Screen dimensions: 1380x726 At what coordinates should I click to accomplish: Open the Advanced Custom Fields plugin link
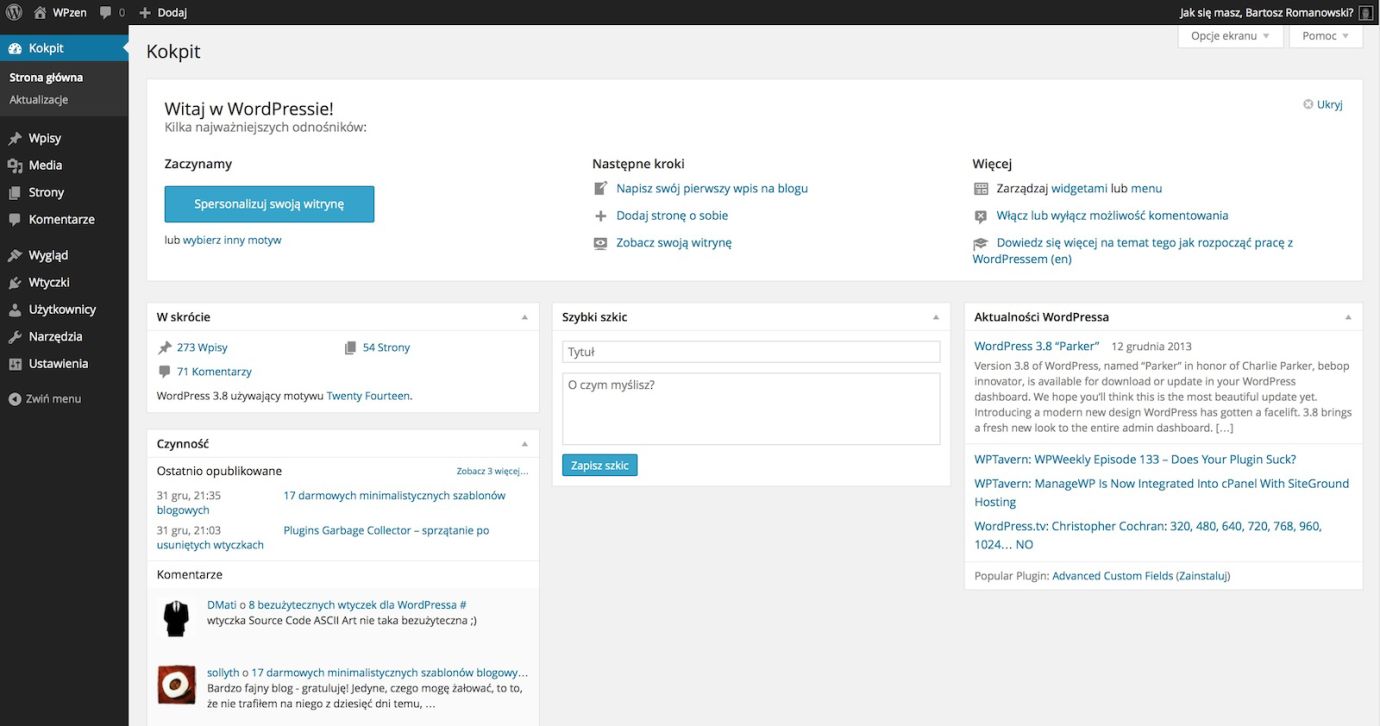1112,576
